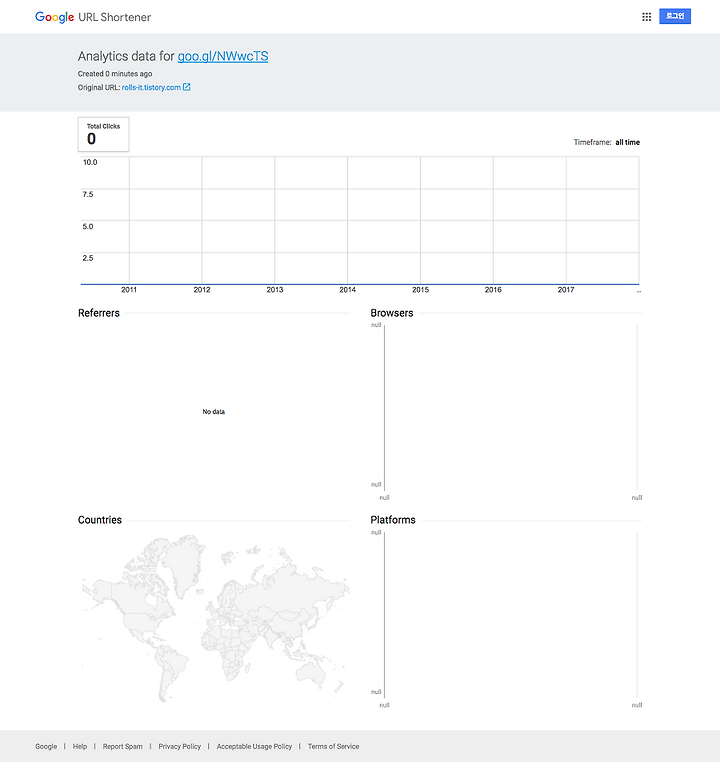
Task: Click the 2014 label on the chart axis
Action: pyautogui.click(x=347, y=290)
